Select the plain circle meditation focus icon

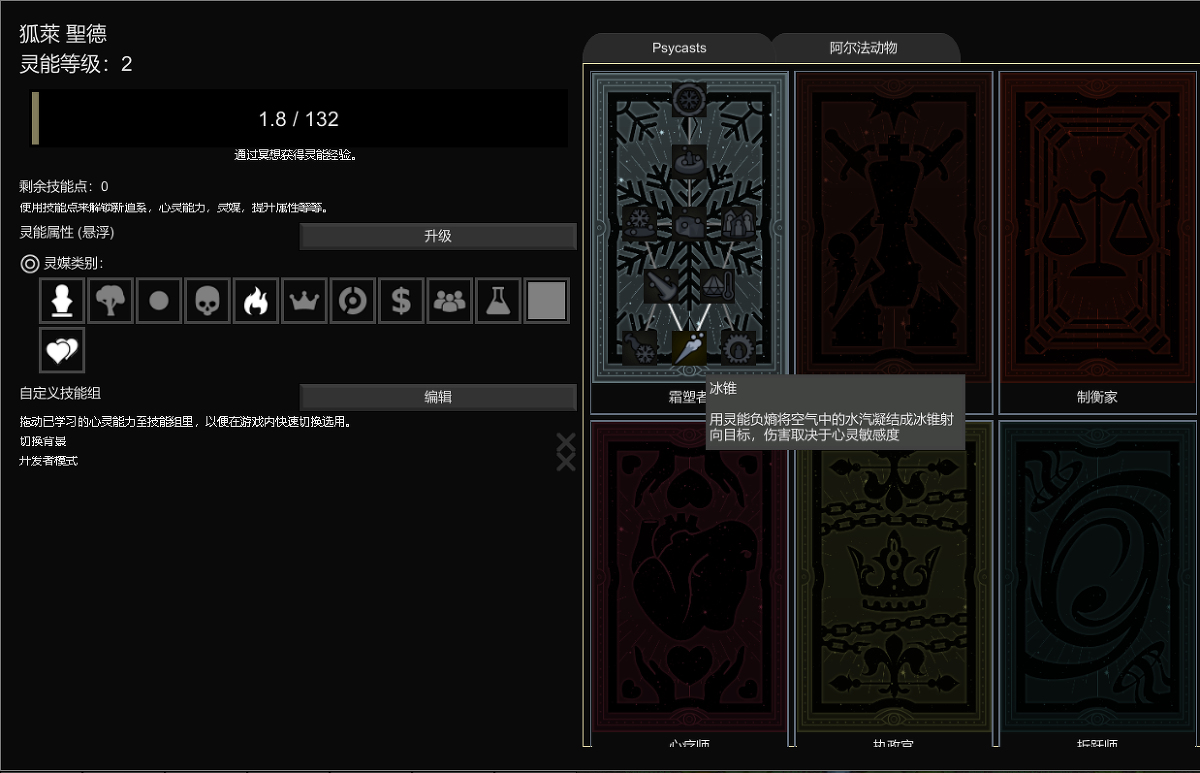158,301
